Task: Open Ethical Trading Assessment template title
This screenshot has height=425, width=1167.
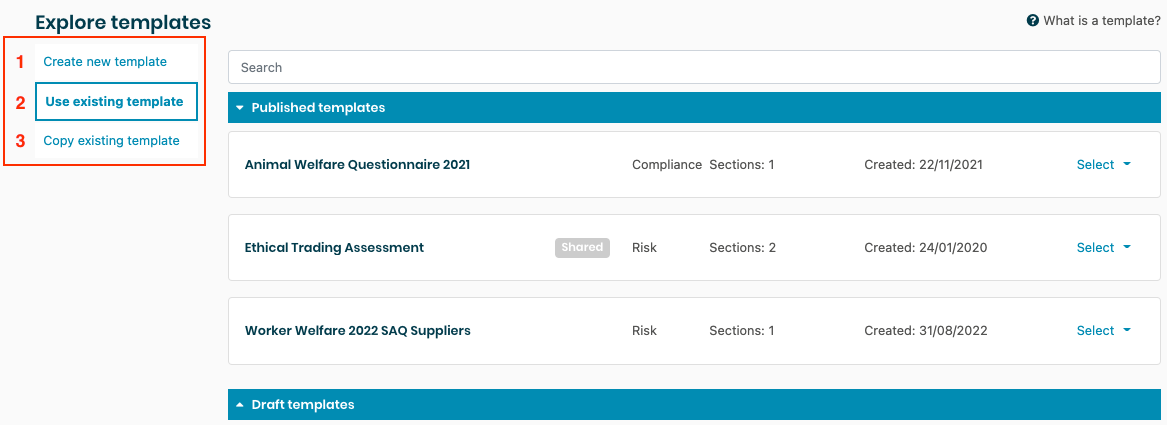Action: (x=334, y=248)
